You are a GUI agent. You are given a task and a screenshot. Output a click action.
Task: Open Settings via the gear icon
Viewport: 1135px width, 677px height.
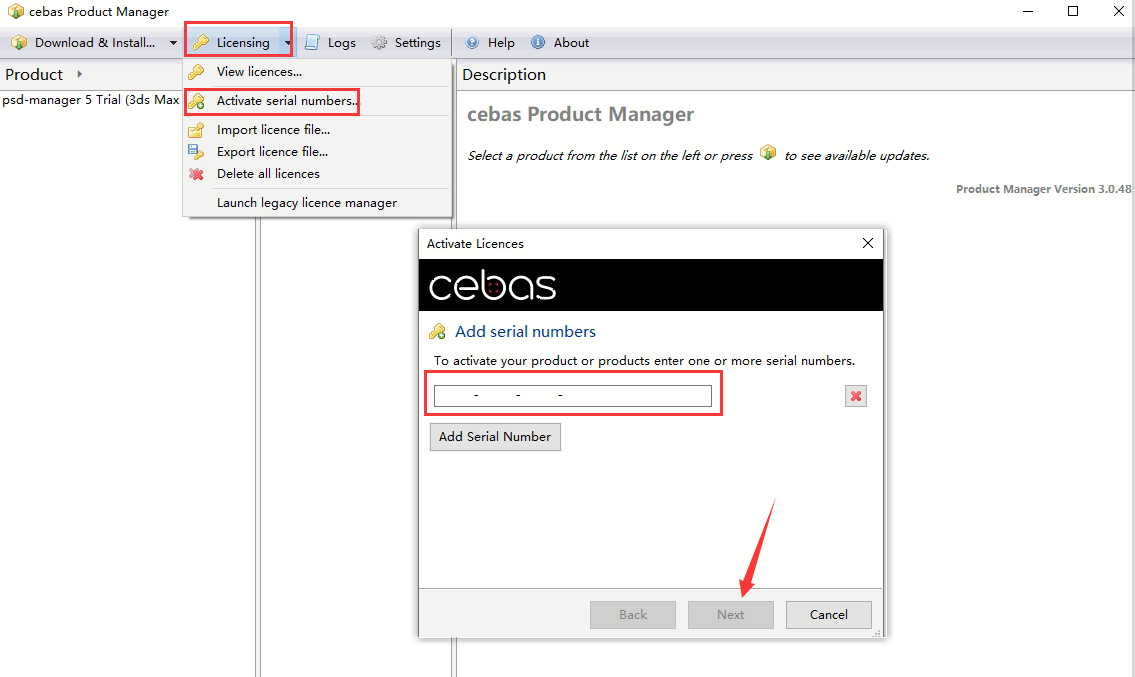(380, 43)
